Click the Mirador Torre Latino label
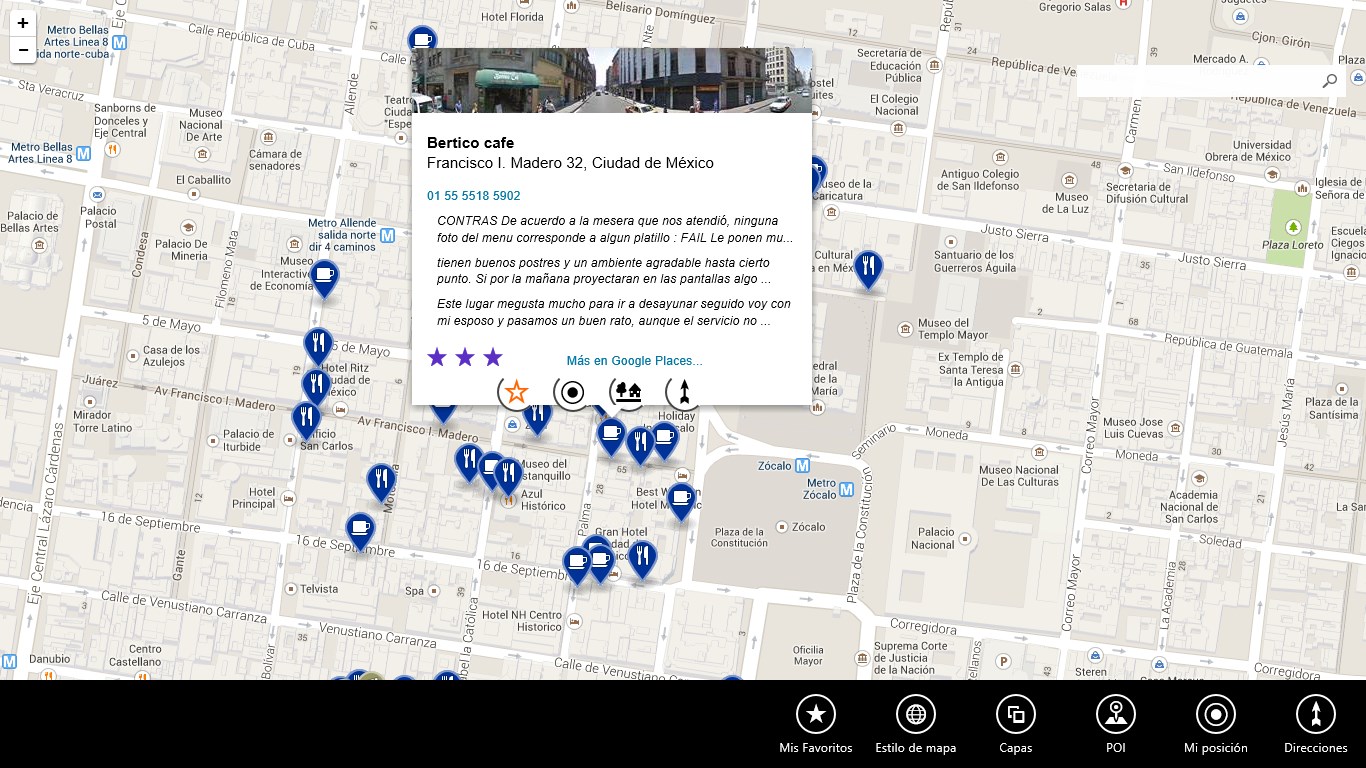Viewport: 1366px width, 768px height. point(102,421)
